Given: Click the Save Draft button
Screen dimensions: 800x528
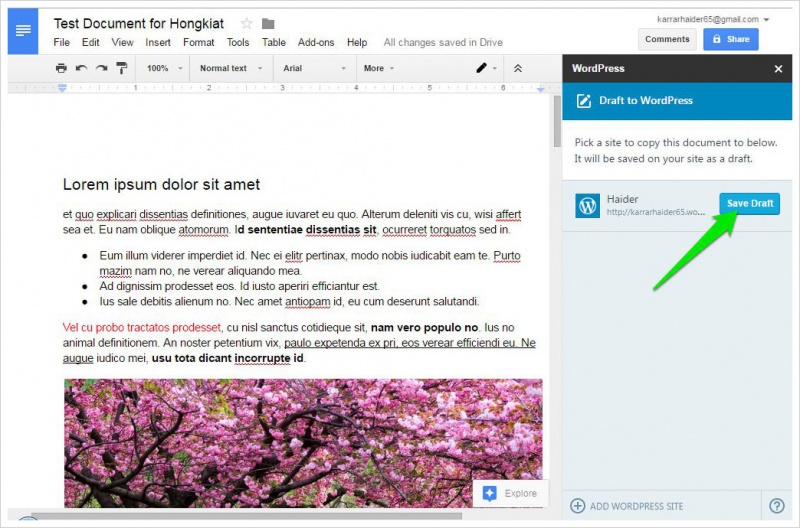Looking at the screenshot, I should (x=749, y=204).
